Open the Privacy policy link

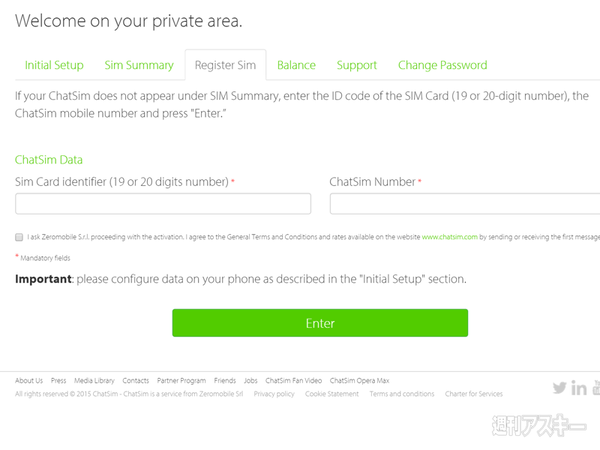pos(274,394)
